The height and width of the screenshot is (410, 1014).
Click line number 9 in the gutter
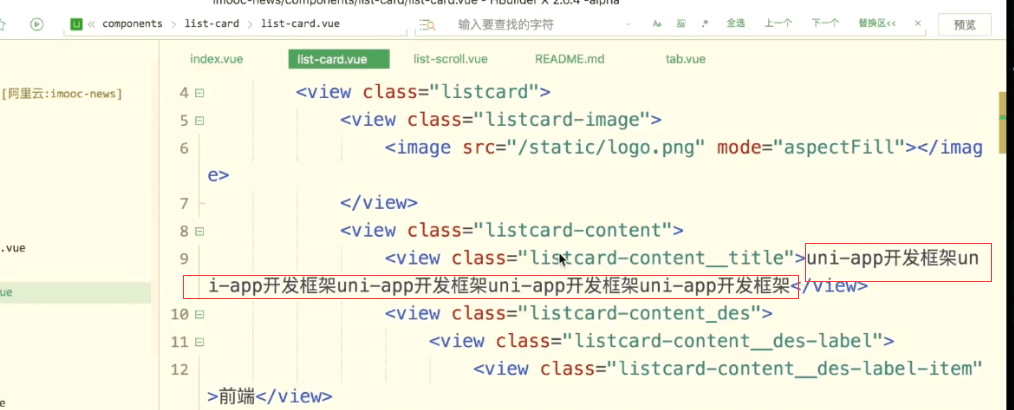coord(184,259)
